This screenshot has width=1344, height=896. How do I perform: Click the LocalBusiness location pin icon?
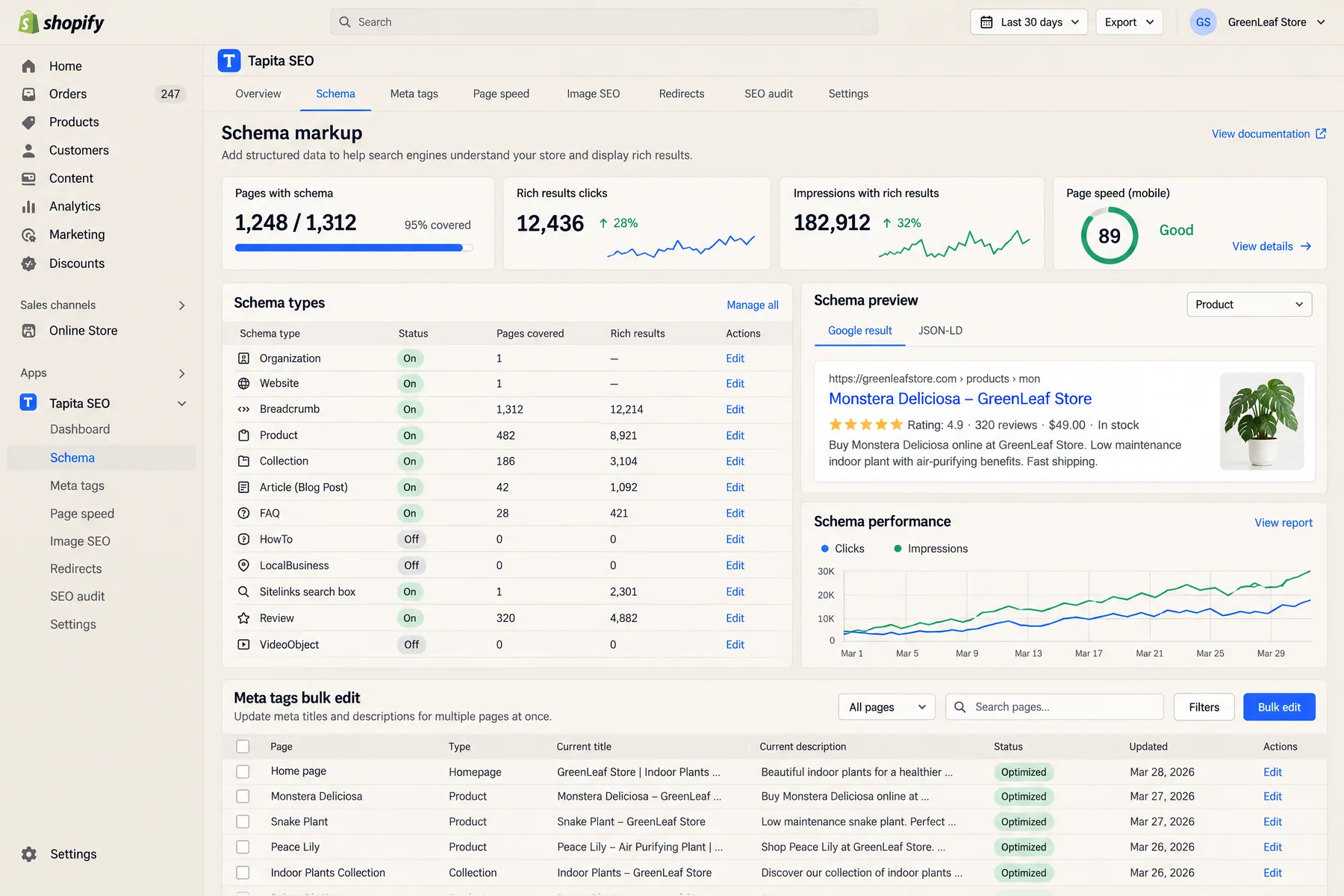coord(243,565)
